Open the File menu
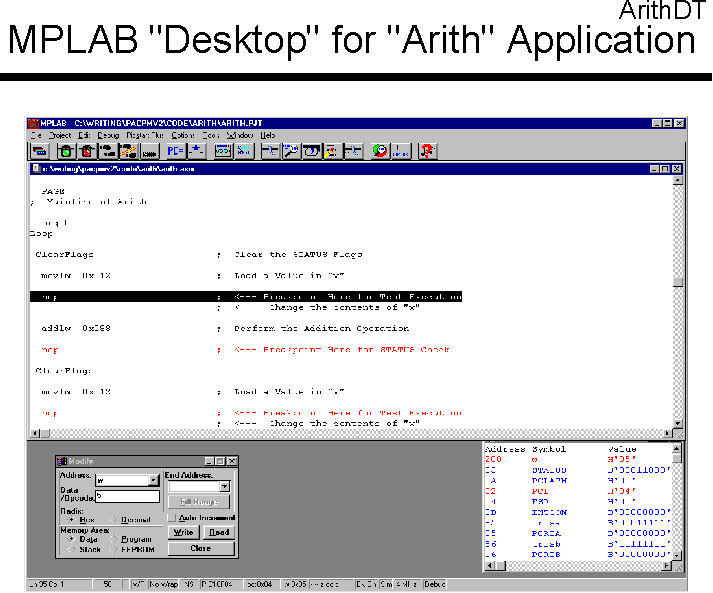This screenshot has width=713, height=593. tap(36, 135)
